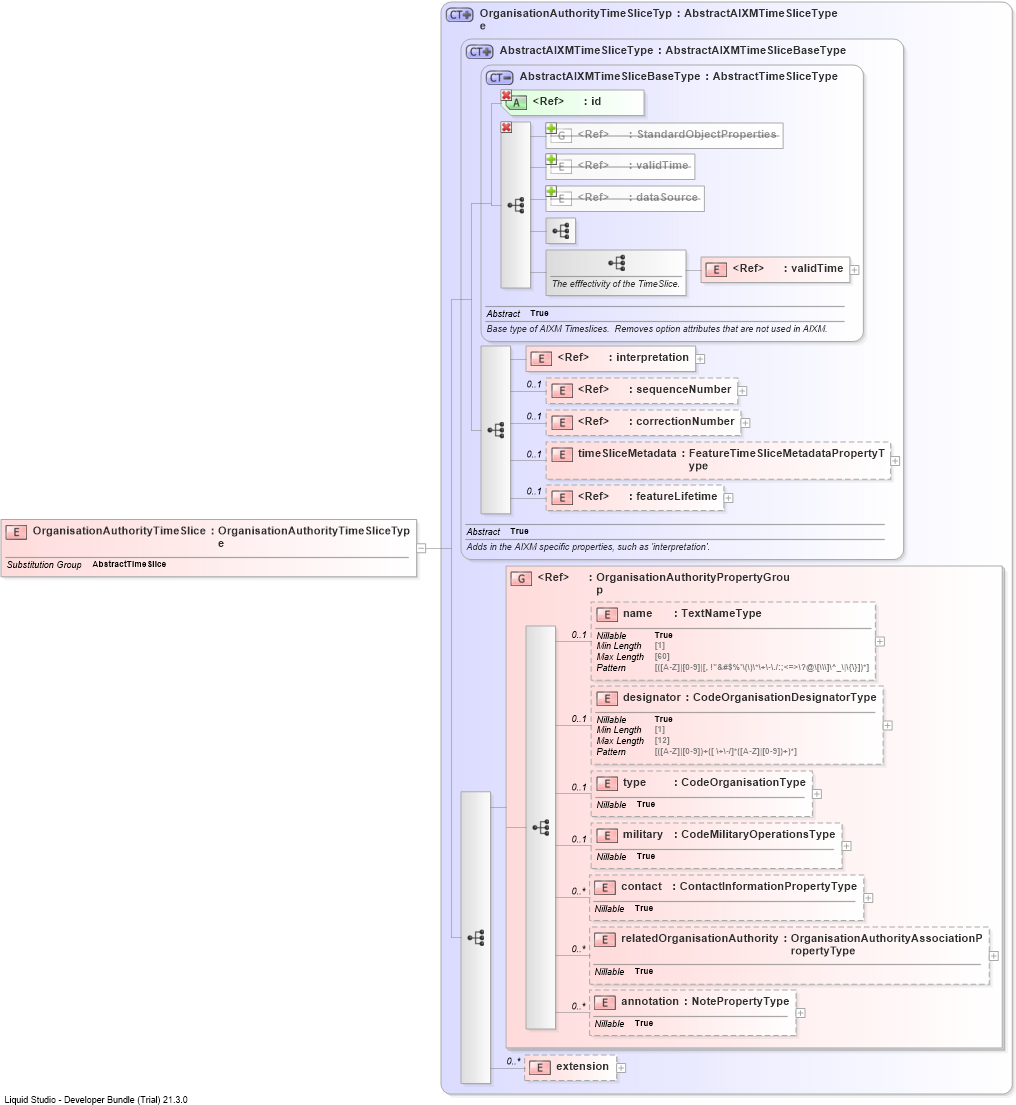Click the E icon of correctionNumber element
Viewport: 1016px width, 1105px height.
pyautogui.click(x=562, y=422)
